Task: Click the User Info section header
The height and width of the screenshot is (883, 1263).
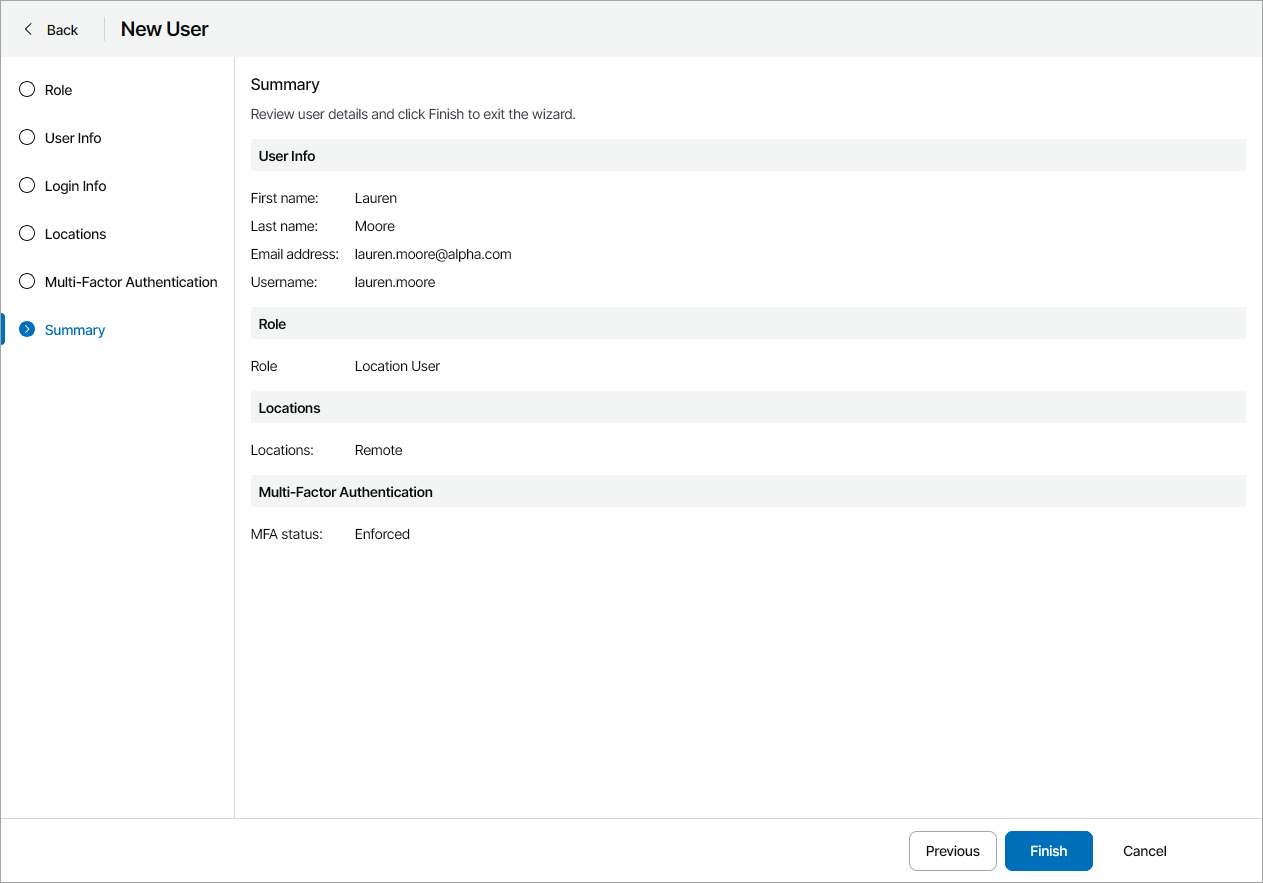Action: point(287,155)
